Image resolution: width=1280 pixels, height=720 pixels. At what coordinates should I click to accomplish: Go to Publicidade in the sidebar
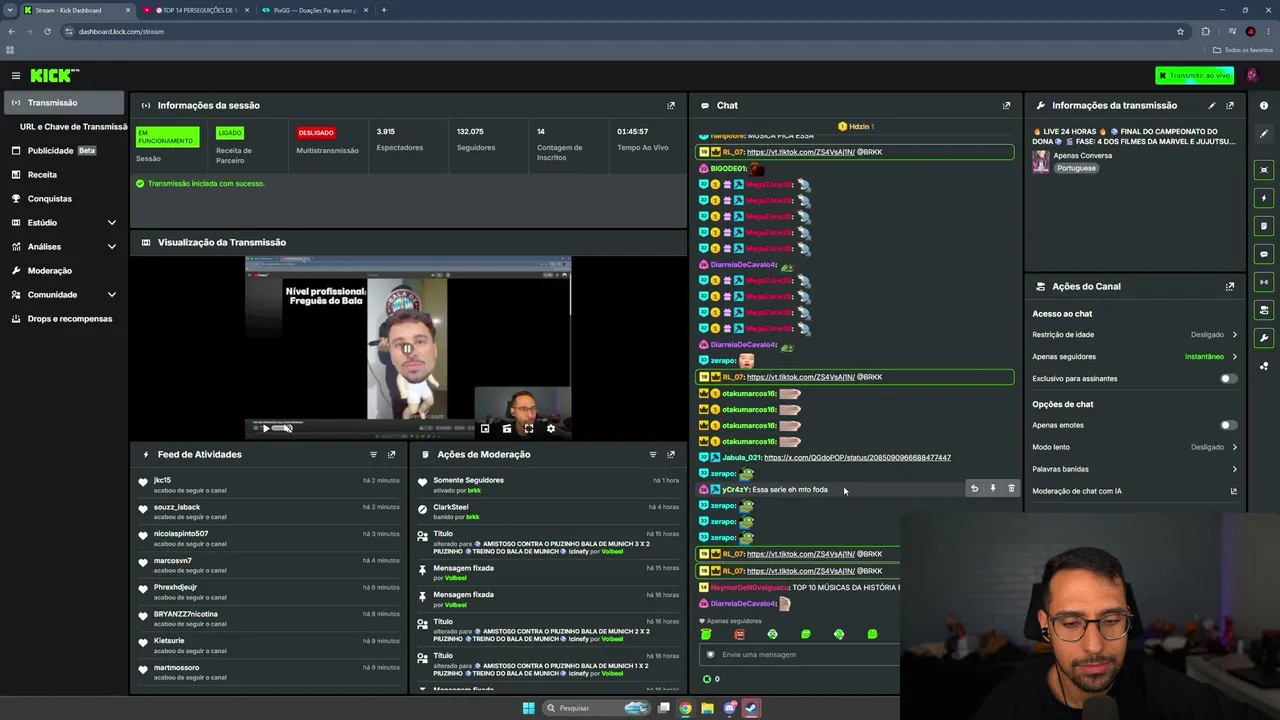tap(64, 151)
